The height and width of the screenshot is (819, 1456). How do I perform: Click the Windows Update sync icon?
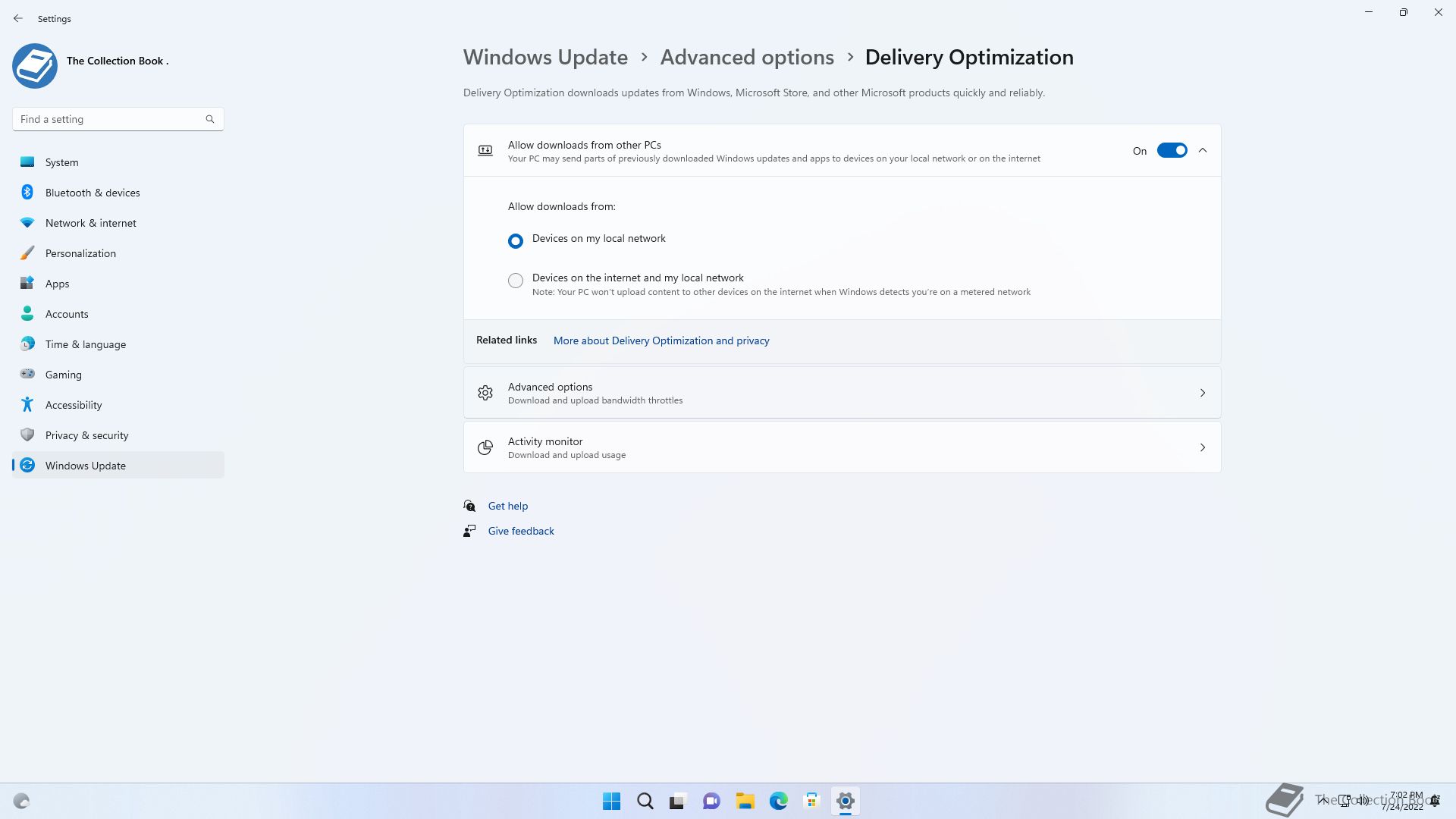pos(27,465)
